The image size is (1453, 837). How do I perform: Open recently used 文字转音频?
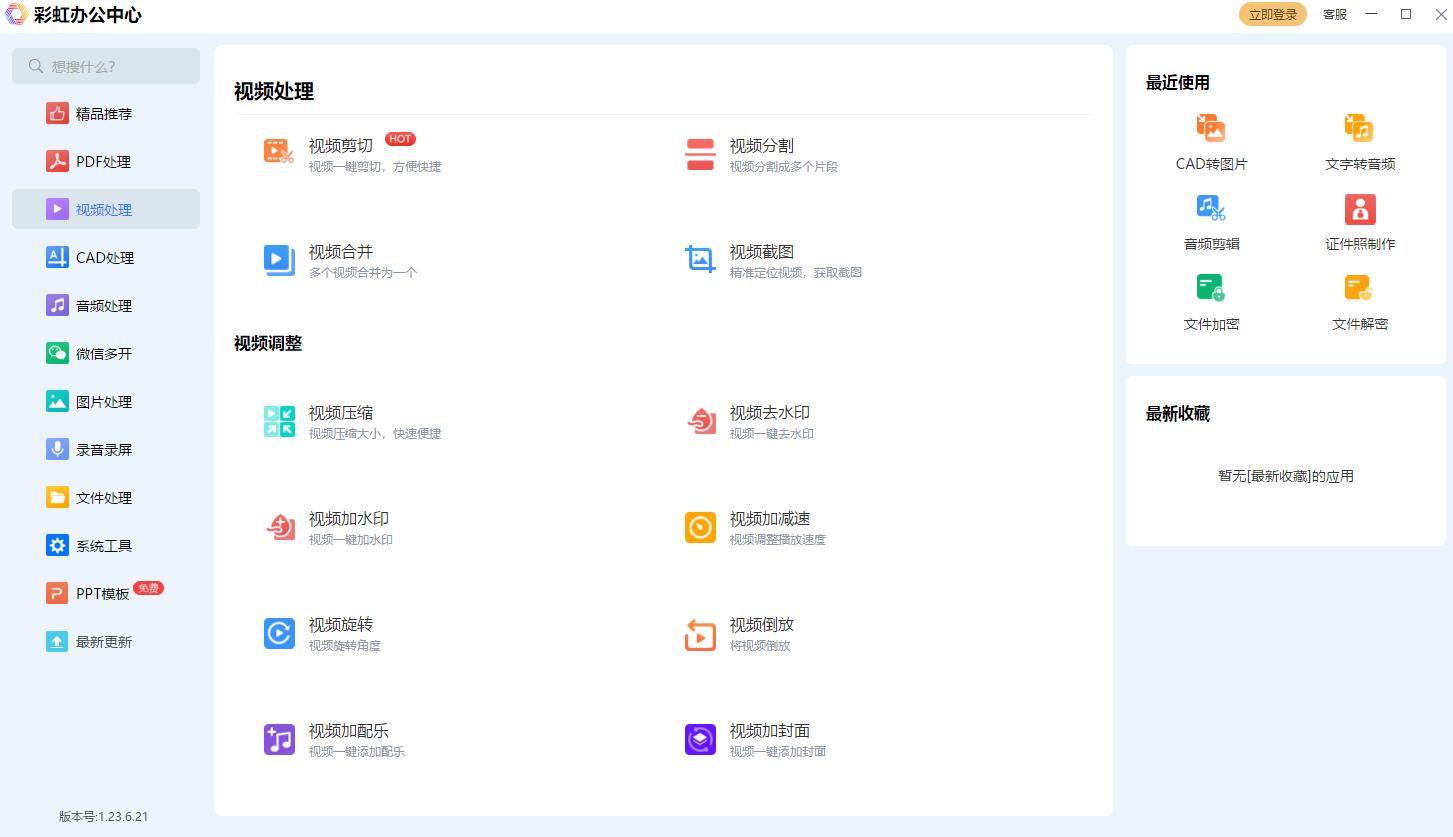pos(1360,143)
